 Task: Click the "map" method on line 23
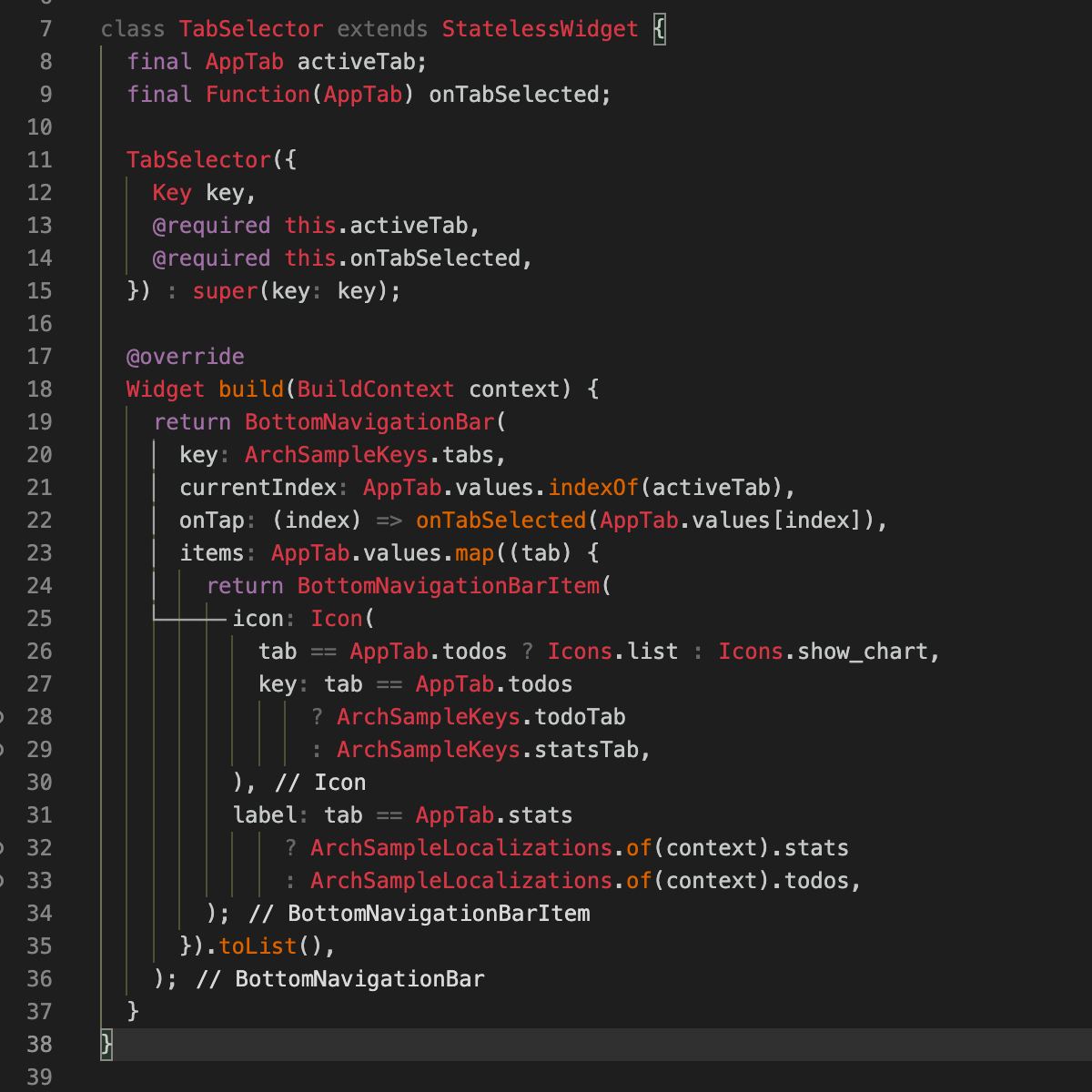tap(474, 553)
